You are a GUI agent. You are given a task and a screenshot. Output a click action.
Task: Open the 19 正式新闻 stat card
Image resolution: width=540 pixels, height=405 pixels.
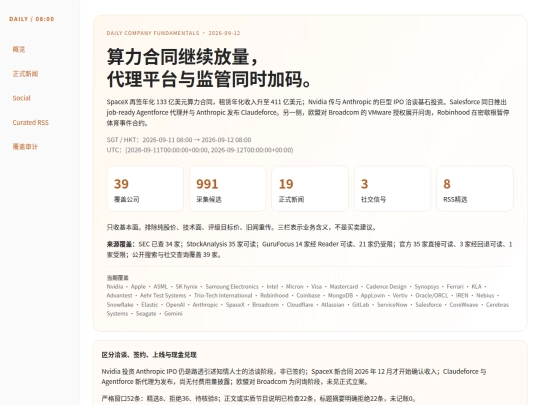(310, 189)
